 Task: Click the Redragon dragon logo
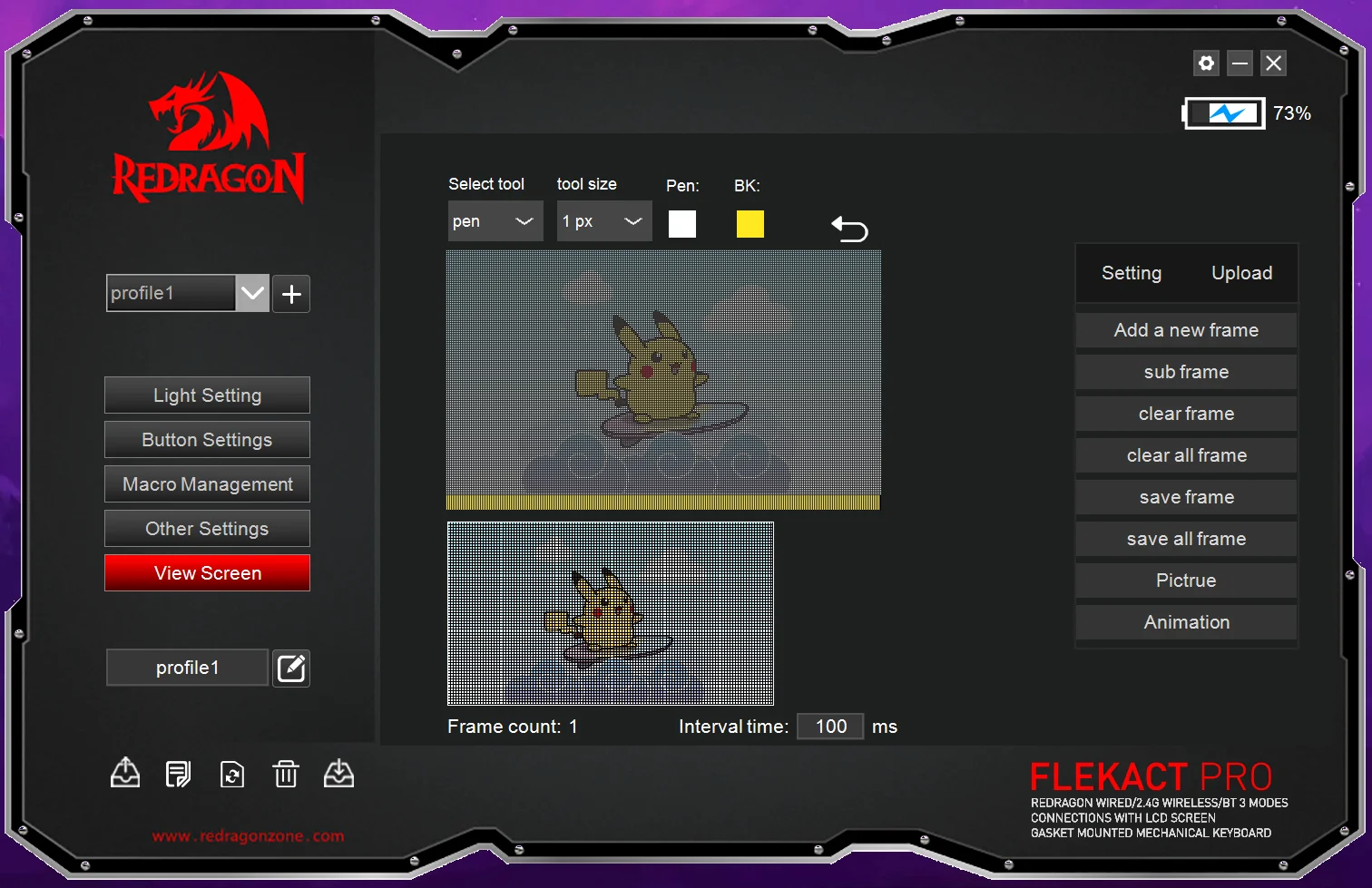point(209,137)
